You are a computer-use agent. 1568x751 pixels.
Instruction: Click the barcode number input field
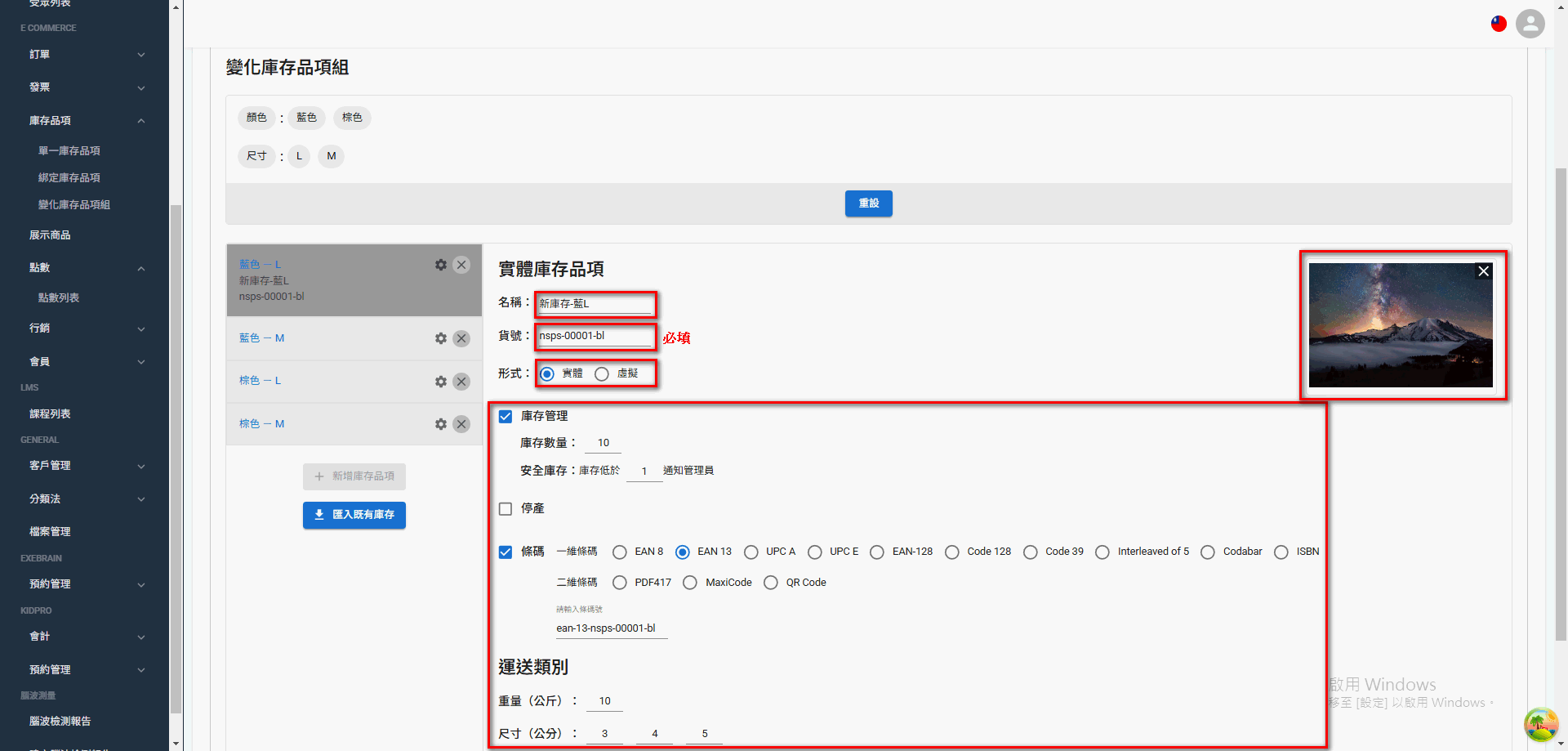coord(612,628)
